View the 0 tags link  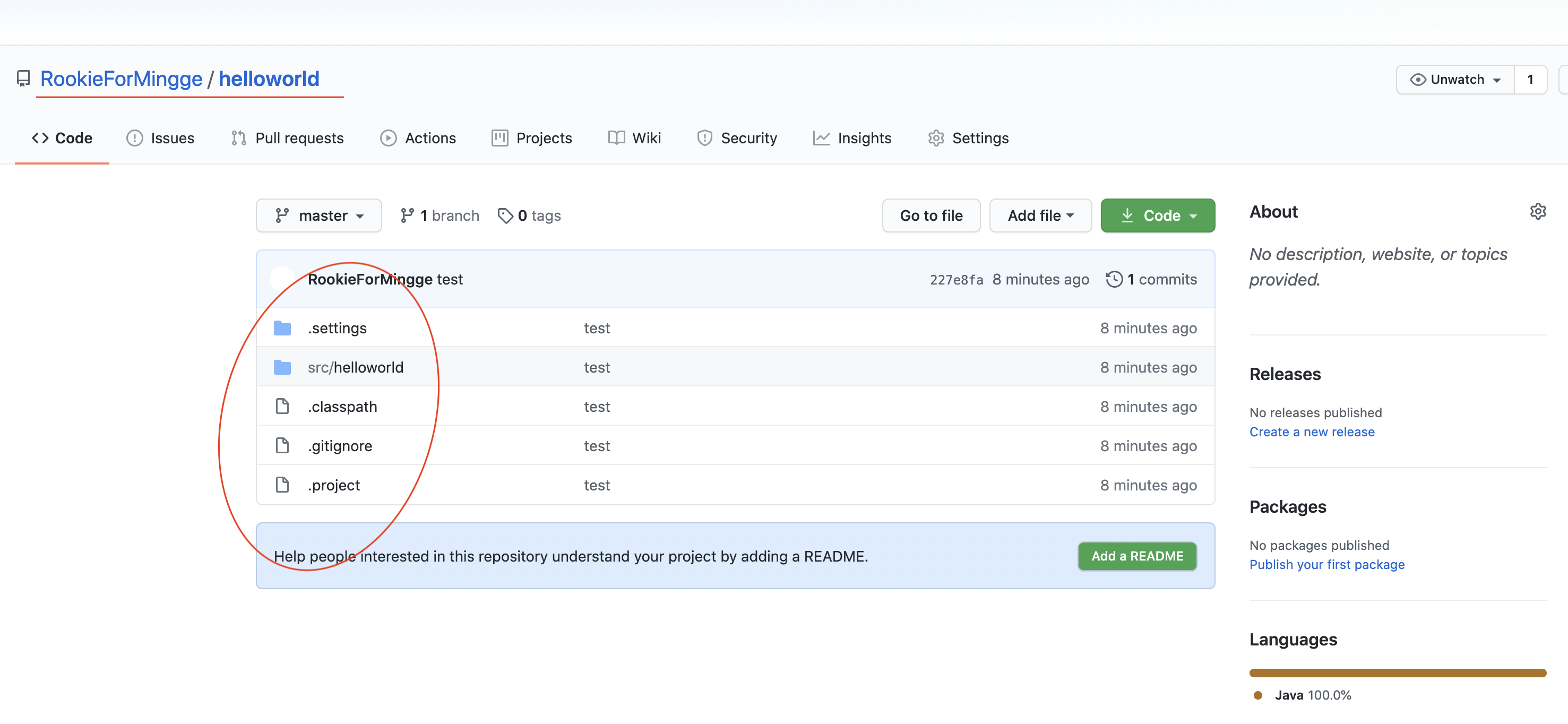click(529, 216)
